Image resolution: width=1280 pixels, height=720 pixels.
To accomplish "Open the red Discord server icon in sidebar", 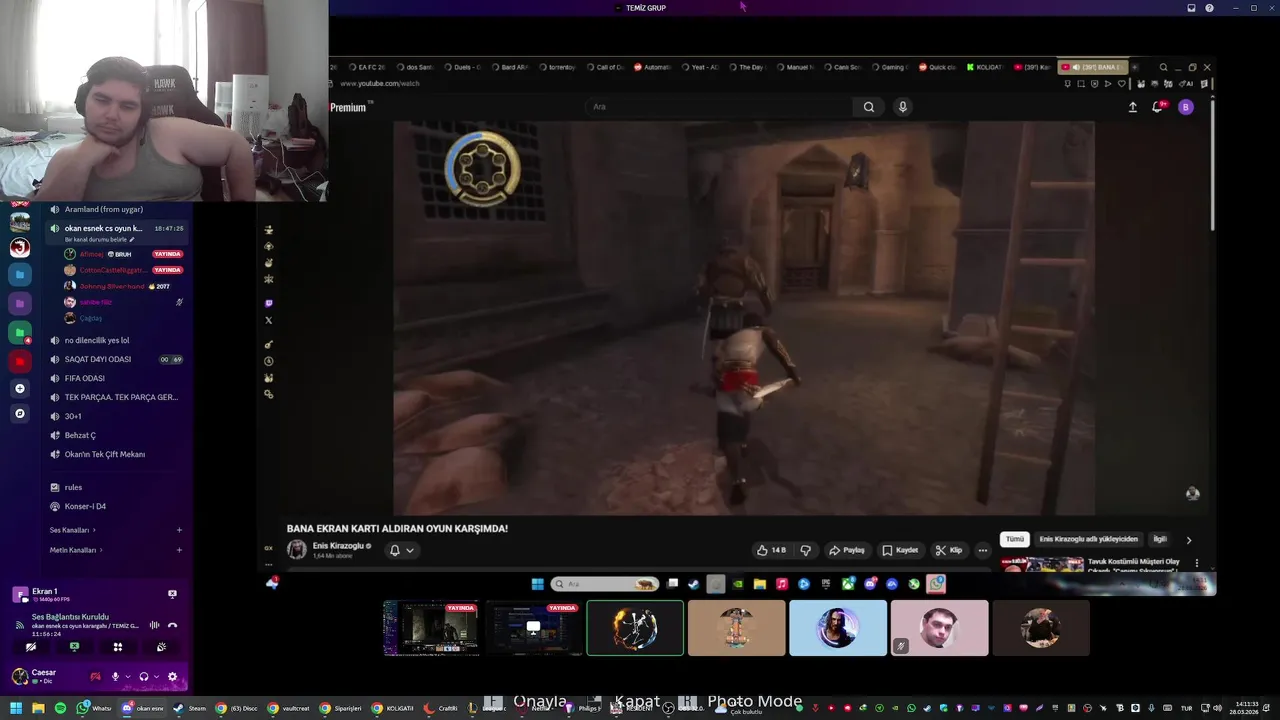I will coord(20,361).
